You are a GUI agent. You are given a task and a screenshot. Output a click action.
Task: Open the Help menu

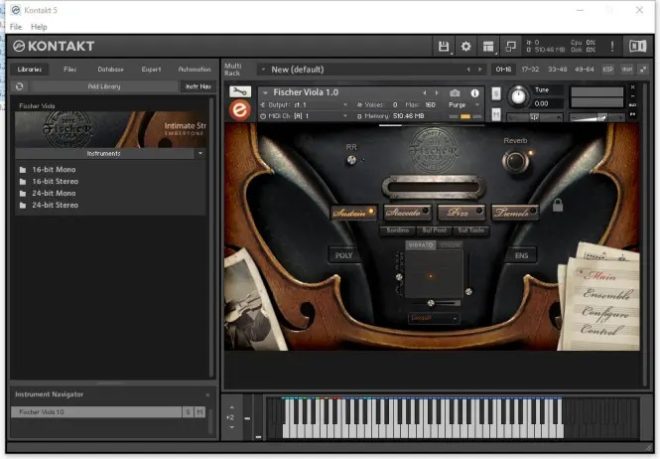click(x=39, y=27)
